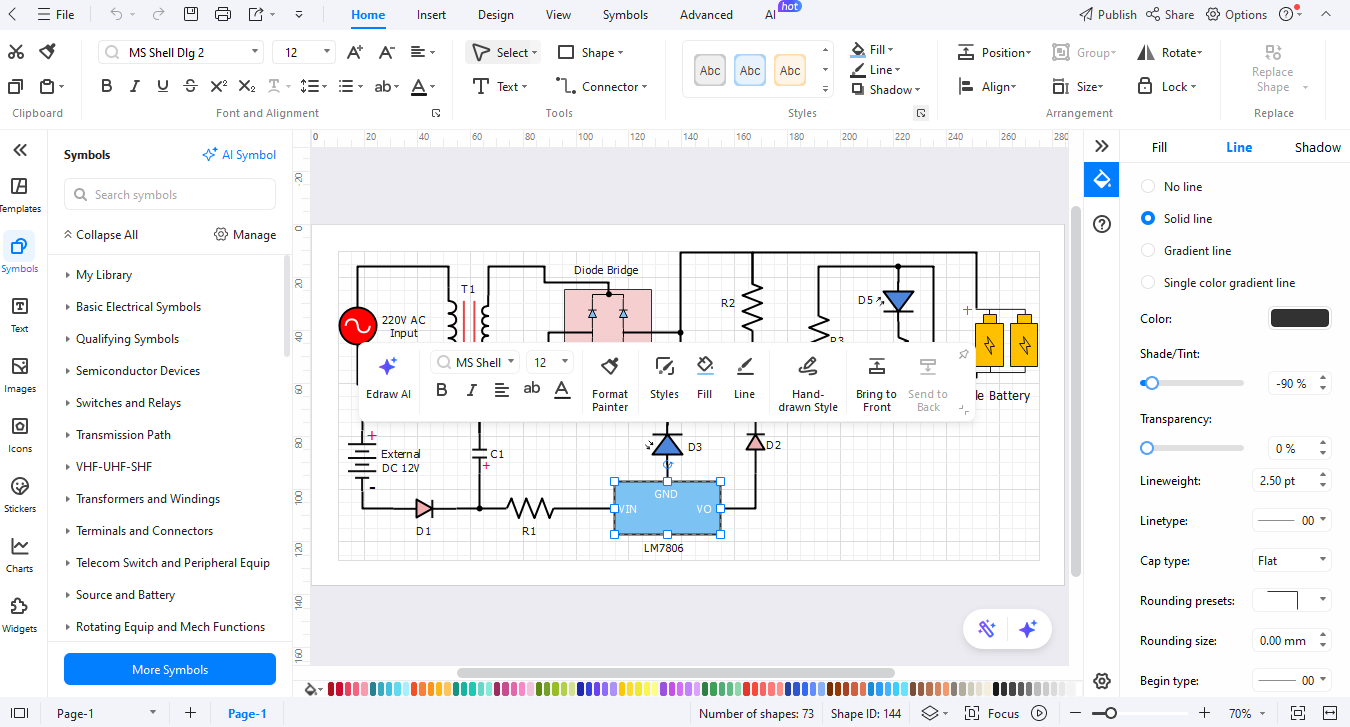Apply Subscript formatting
The image size is (1350, 727).
click(247, 87)
